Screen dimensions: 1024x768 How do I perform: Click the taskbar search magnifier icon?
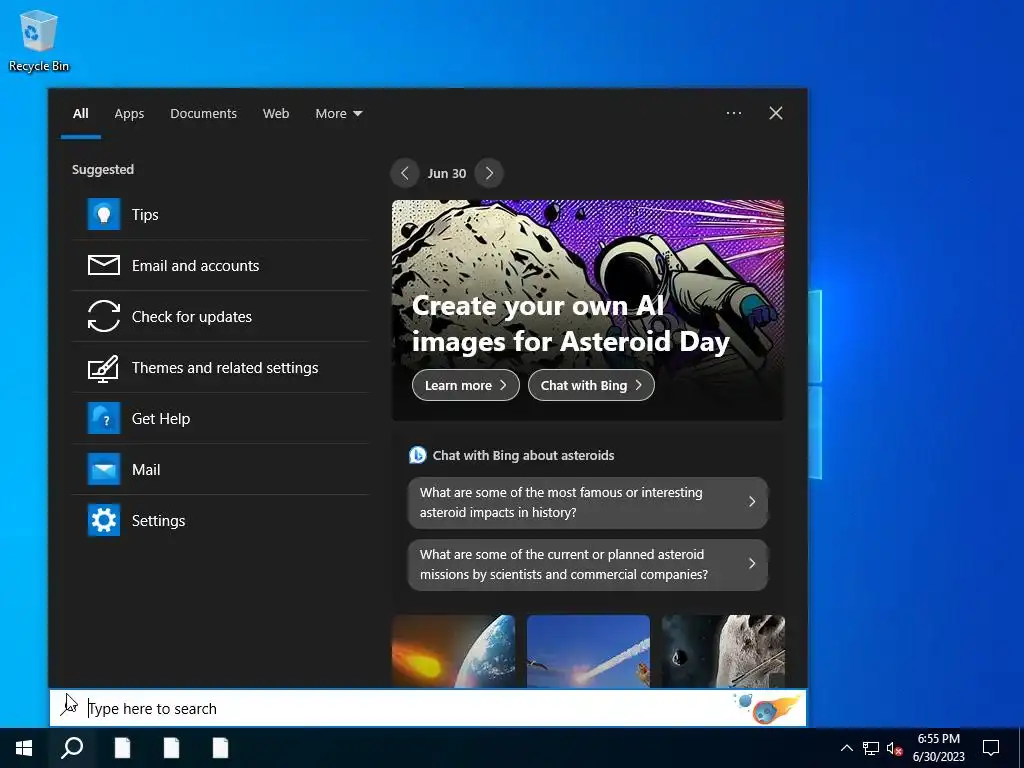pos(72,748)
